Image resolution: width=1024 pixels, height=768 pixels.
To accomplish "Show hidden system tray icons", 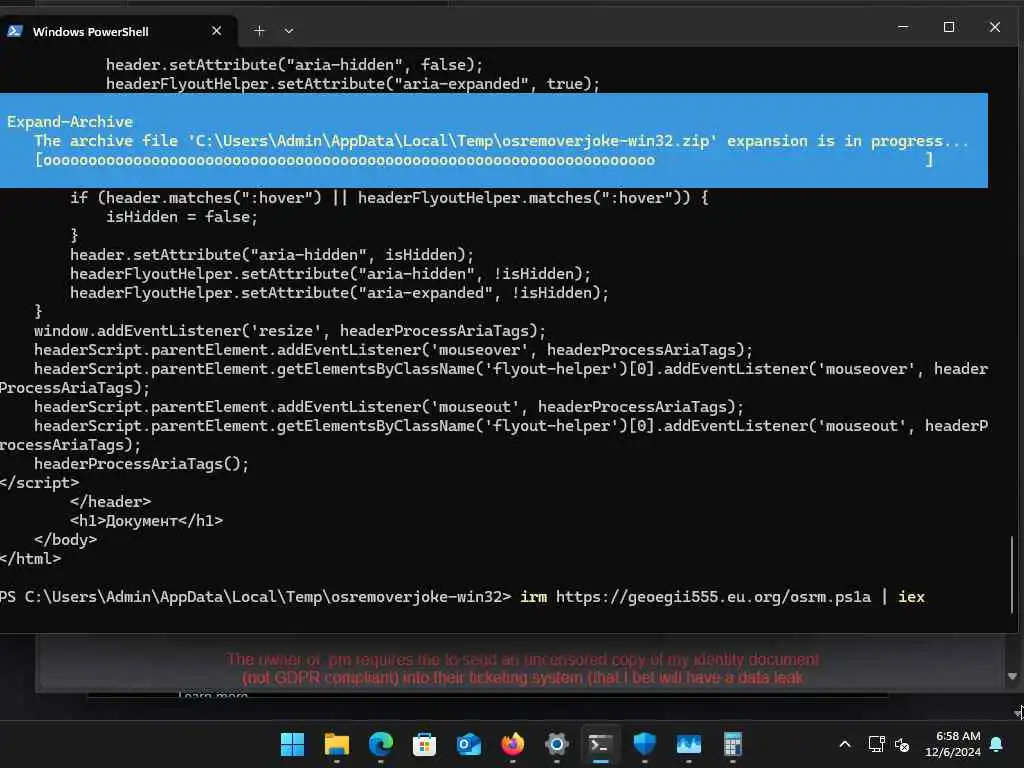I will coord(844,744).
